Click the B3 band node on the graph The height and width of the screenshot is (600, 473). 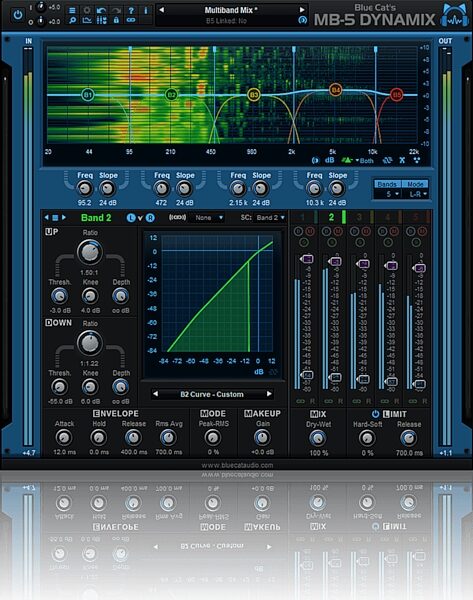(x=253, y=95)
